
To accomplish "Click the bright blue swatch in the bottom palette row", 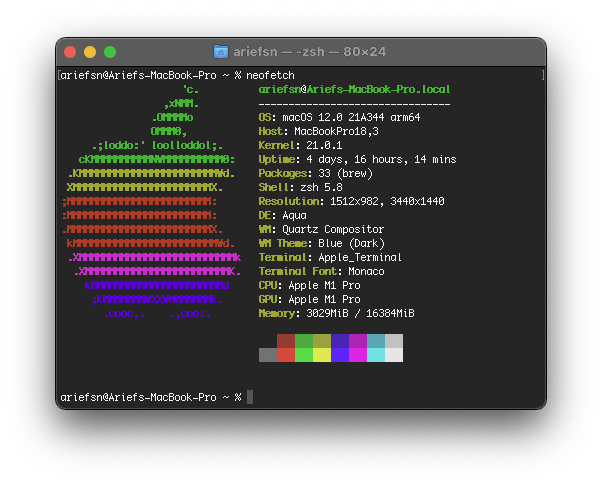I will 340,355.
